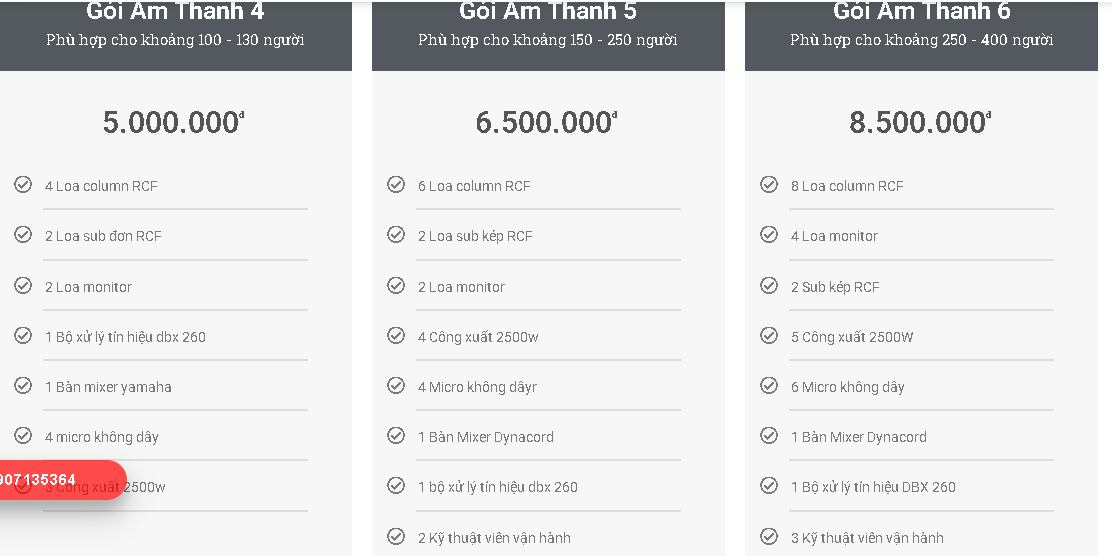Viewport: 1112px width, 556px height.
Task: Click check icon next to 2 Loa sub đơn RCF
Action: [x=23, y=235]
